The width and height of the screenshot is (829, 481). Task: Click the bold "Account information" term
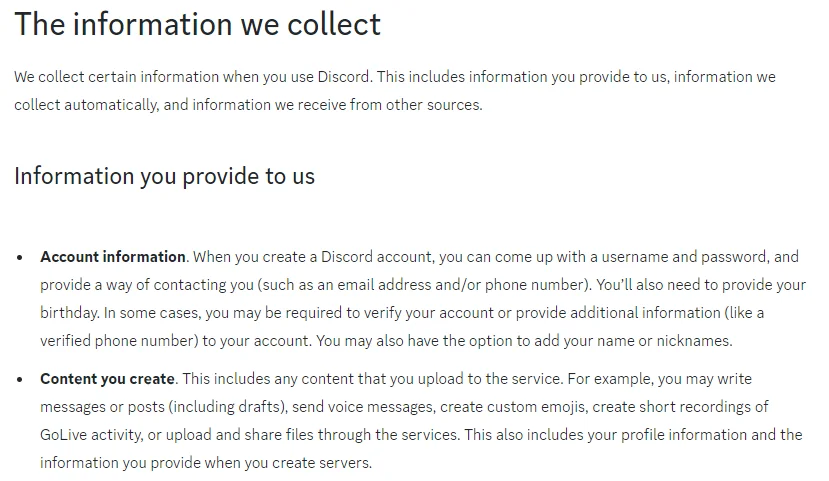pyautogui.click(x=113, y=257)
